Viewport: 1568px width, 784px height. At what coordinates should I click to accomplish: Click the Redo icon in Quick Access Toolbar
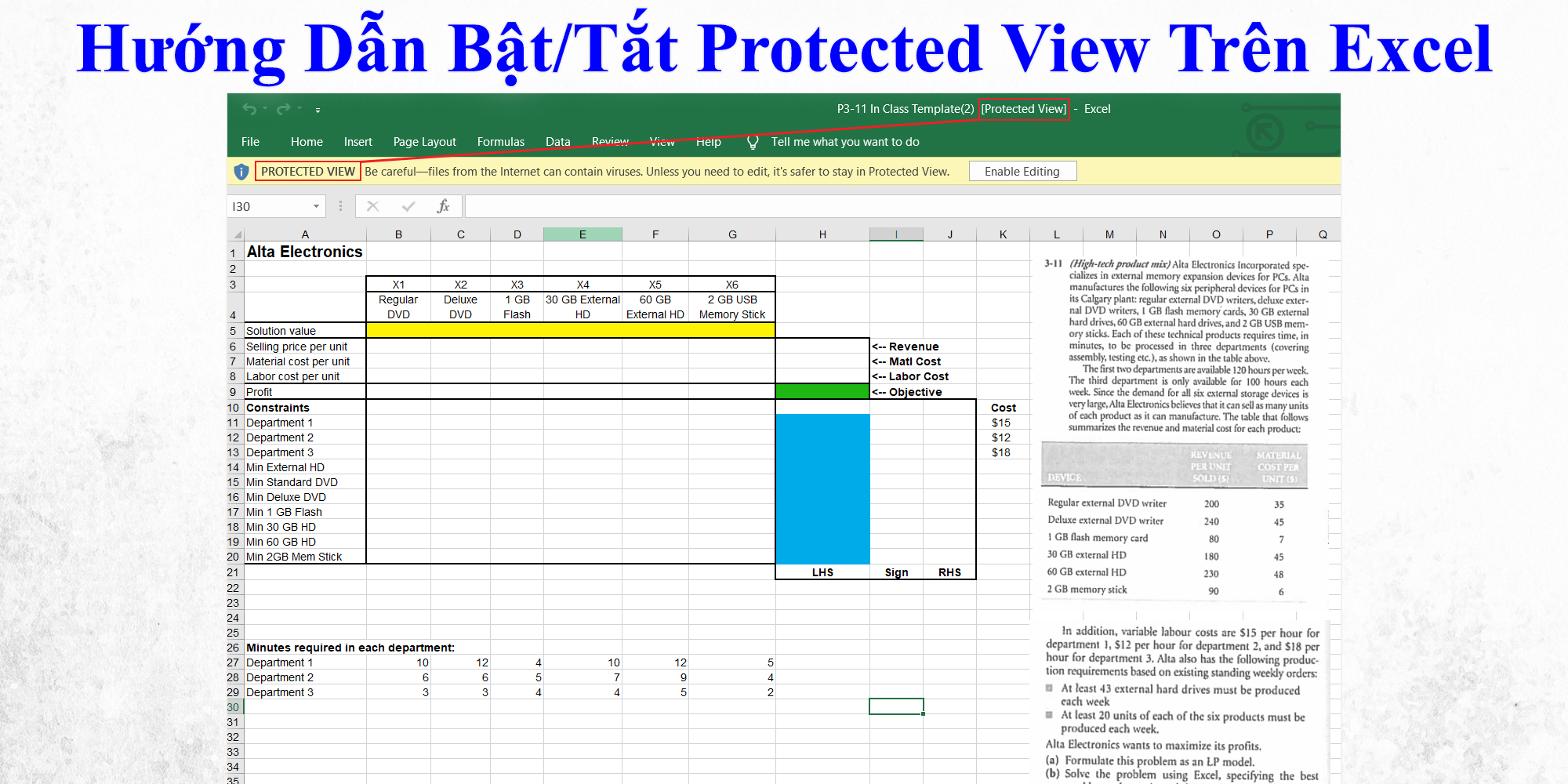pyautogui.click(x=284, y=110)
